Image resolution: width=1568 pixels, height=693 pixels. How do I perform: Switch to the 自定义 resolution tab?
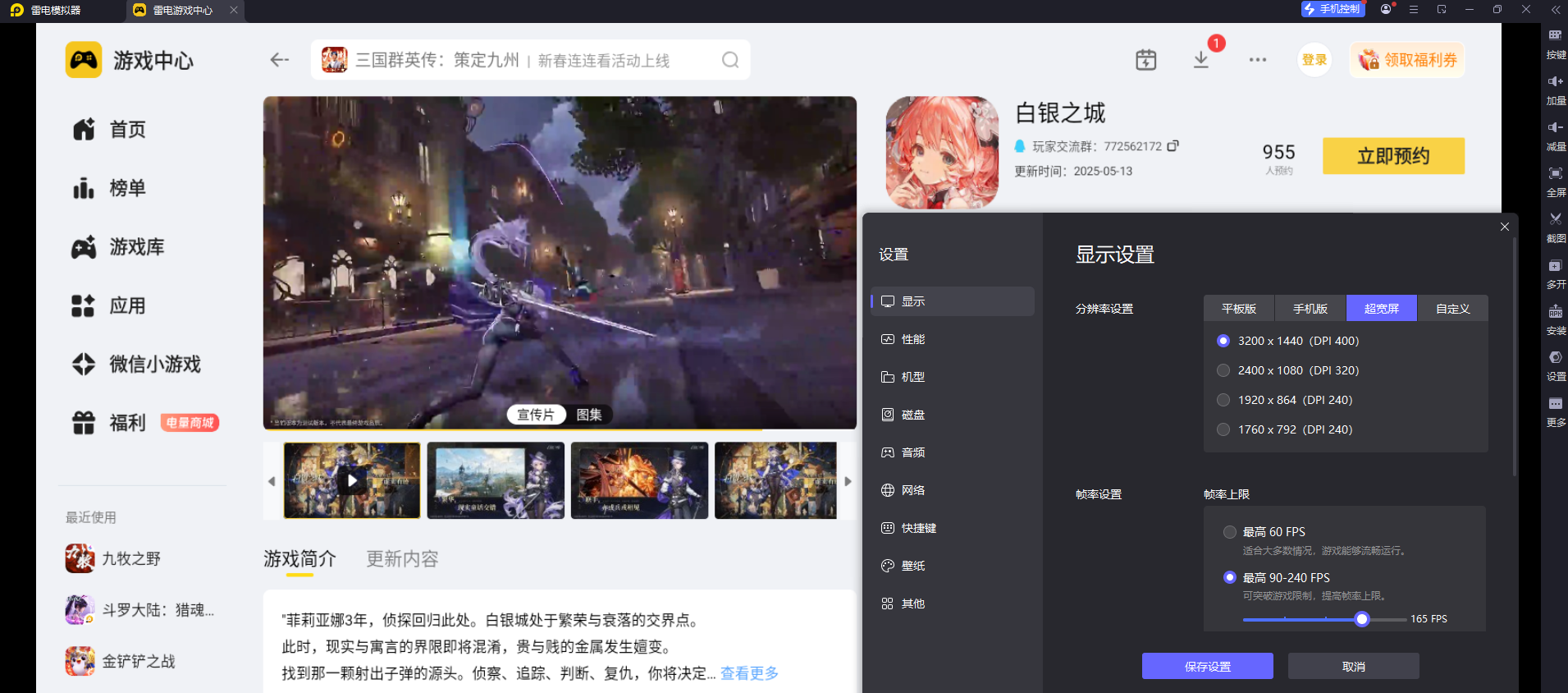pyautogui.click(x=1453, y=308)
